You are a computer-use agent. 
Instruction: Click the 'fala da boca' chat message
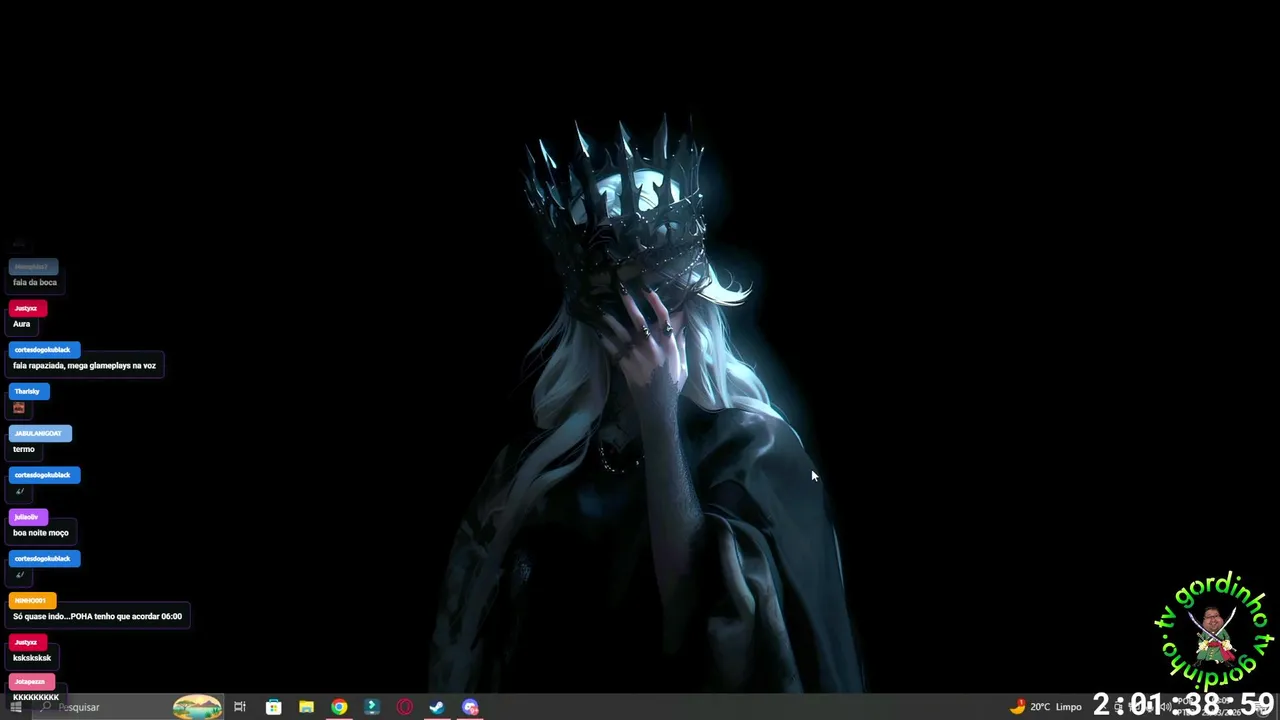(35, 282)
